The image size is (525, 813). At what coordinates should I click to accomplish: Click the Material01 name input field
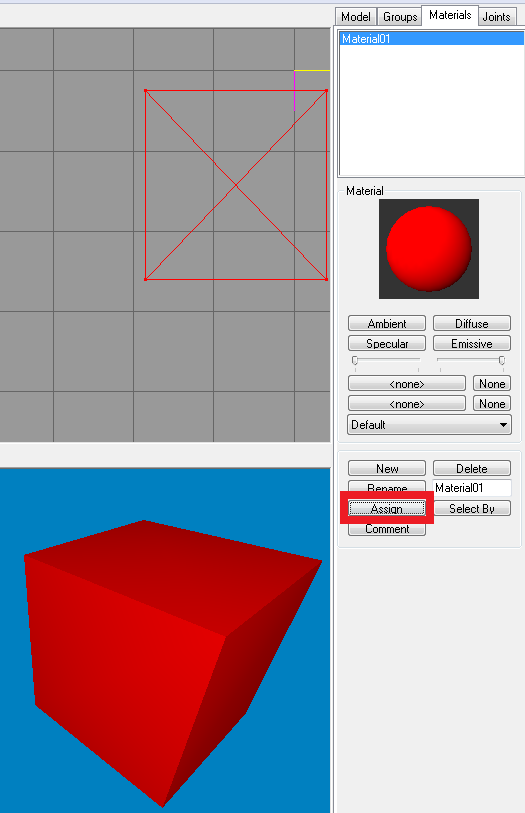click(472, 488)
